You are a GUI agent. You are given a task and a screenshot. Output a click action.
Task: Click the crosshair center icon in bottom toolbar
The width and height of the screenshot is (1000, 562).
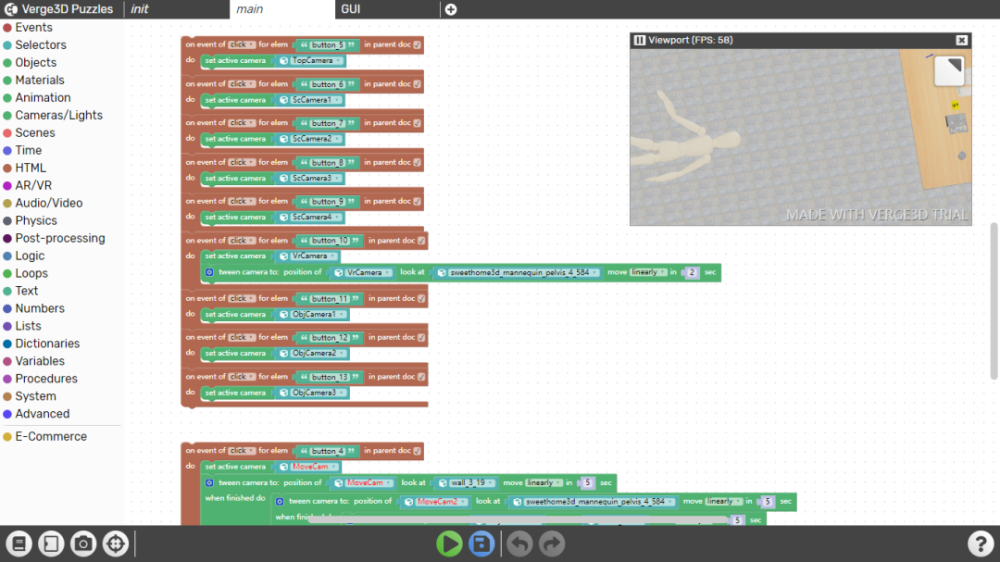tap(115, 544)
